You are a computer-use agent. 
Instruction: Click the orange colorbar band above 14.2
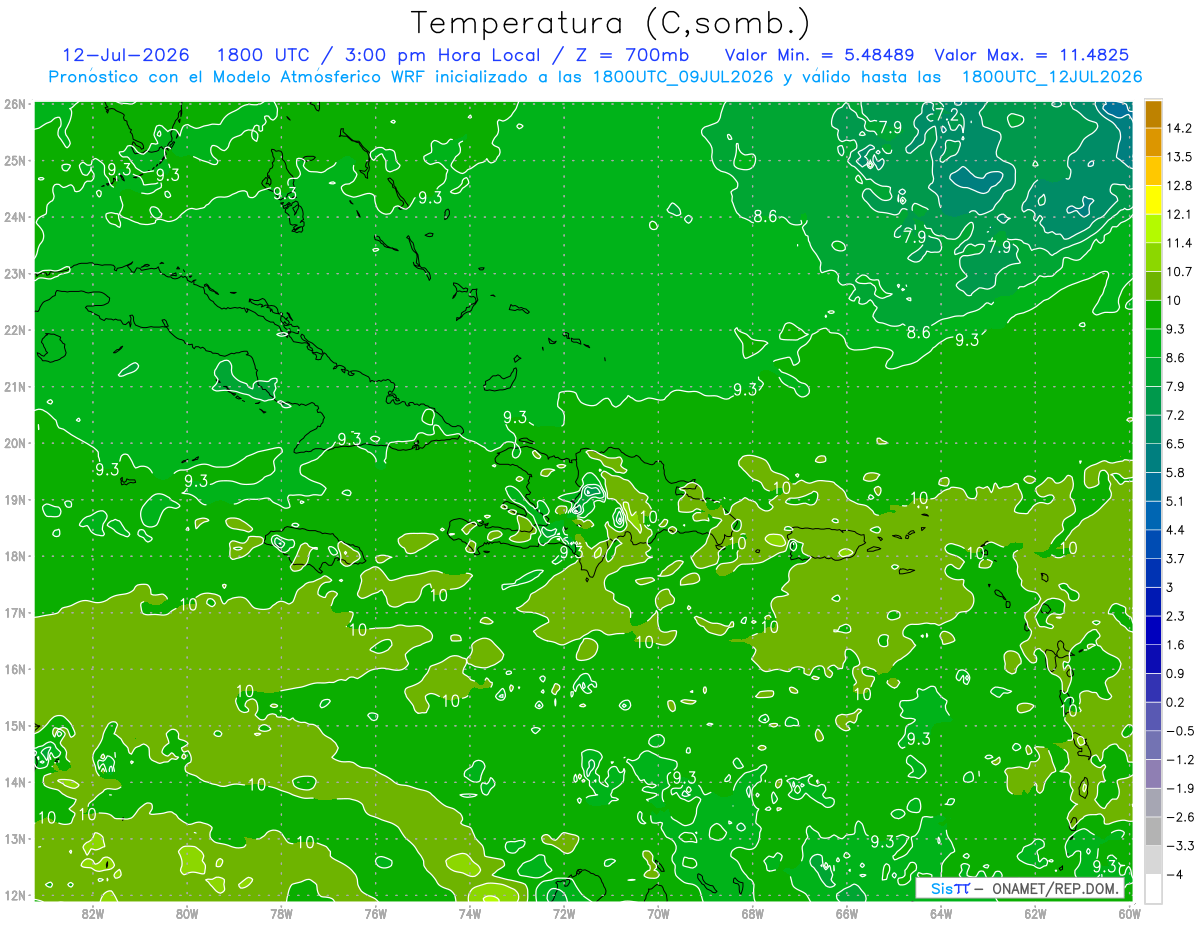point(1154,113)
